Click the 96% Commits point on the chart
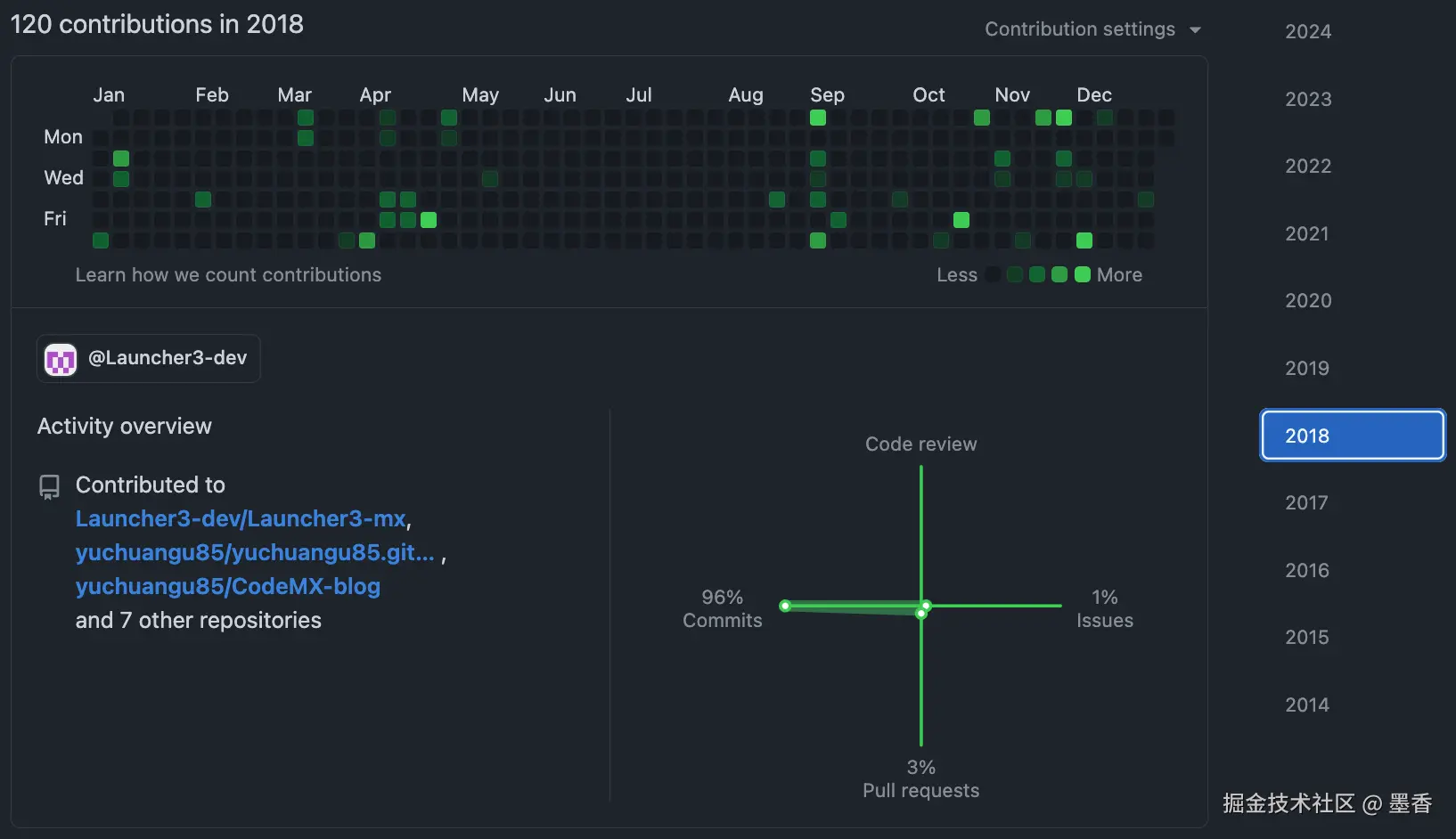Viewport: 1456px width, 839px height. (785, 606)
